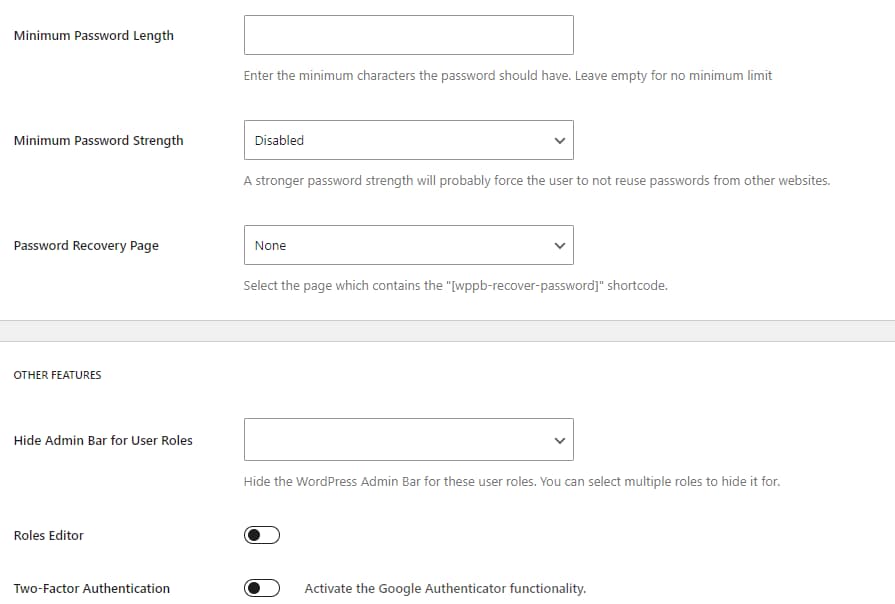This screenshot has height=604, width=895.
Task: Click the Google Authenticator description text
Action: coord(445,588)
